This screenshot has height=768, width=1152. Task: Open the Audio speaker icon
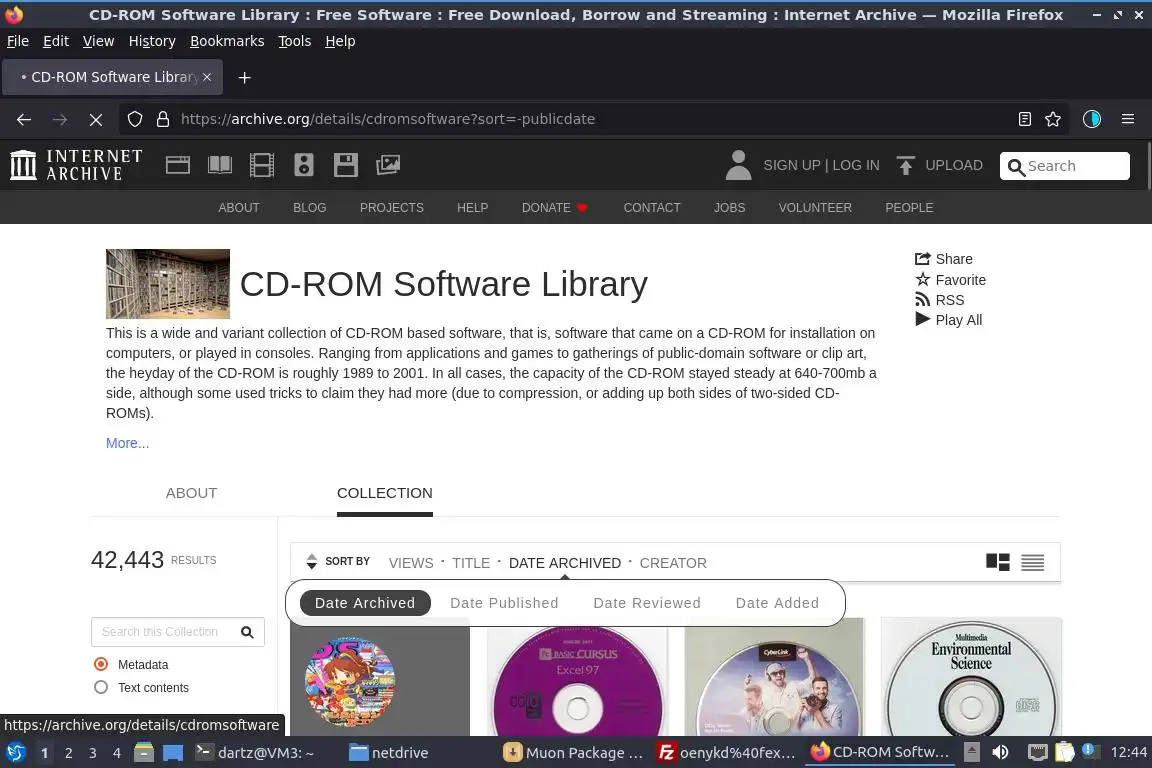[x=303, y=165]
